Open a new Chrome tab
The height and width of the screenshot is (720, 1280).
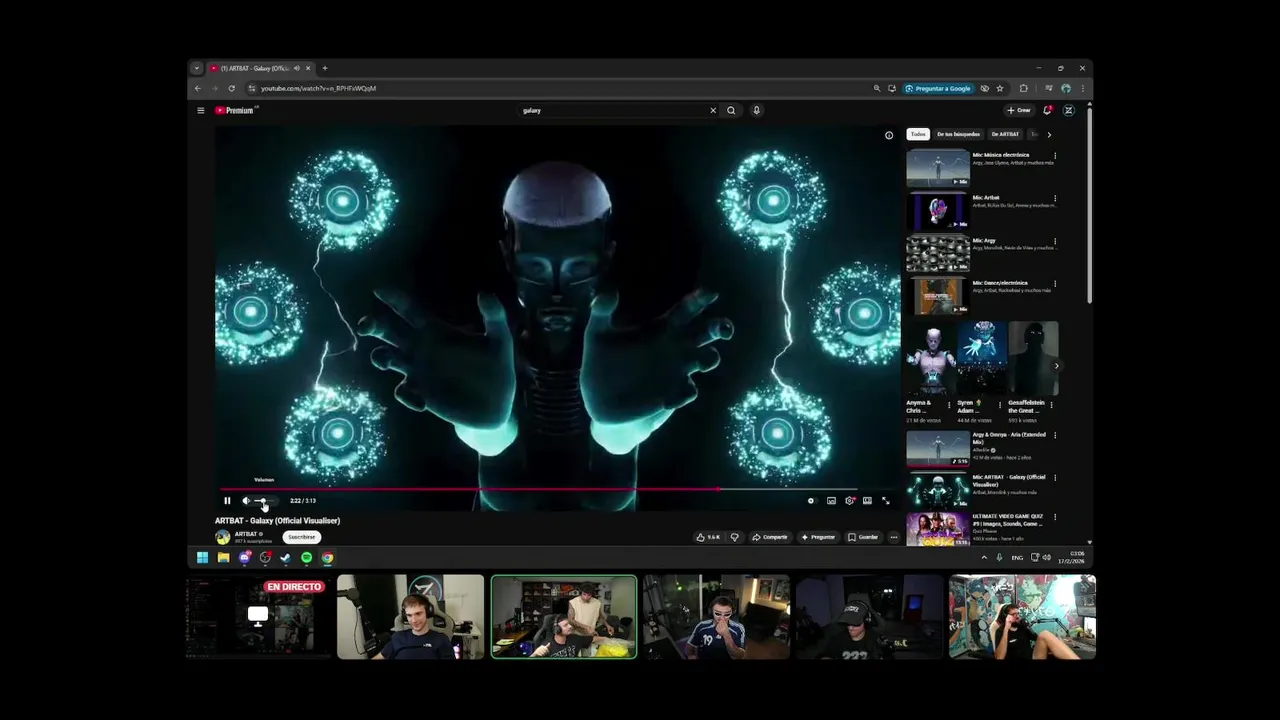click(x=325, y=68)
